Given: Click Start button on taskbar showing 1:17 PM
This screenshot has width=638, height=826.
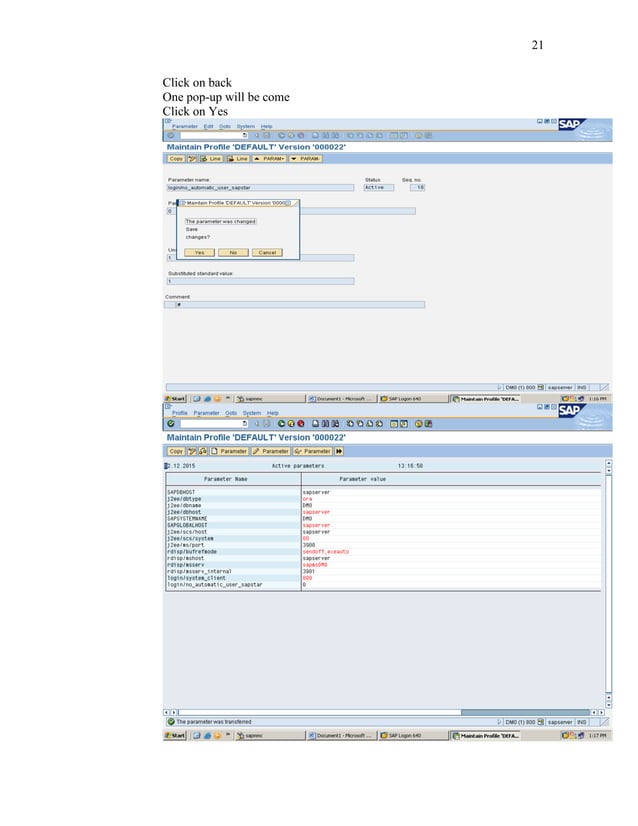Looking at the screenshot, I should point(175,735).
